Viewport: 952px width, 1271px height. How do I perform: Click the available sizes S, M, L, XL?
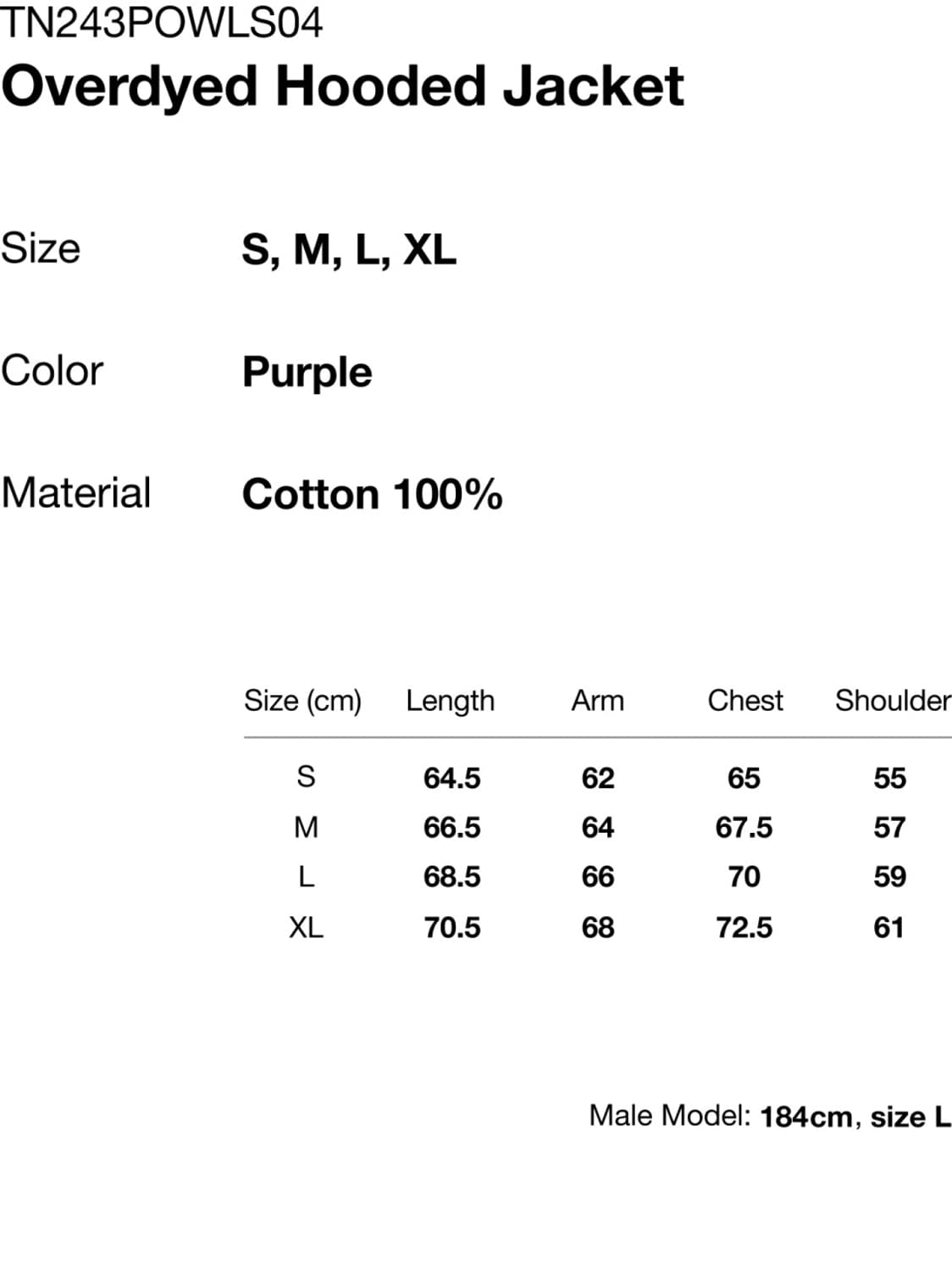(x=349, y=249)
